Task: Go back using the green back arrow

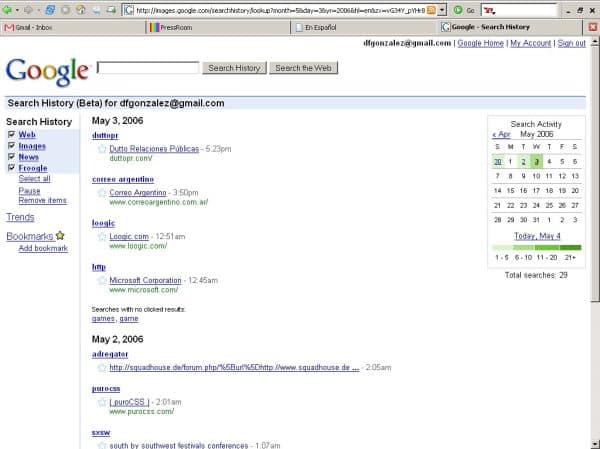Action: pyautogui.click(x=7, y=10)
